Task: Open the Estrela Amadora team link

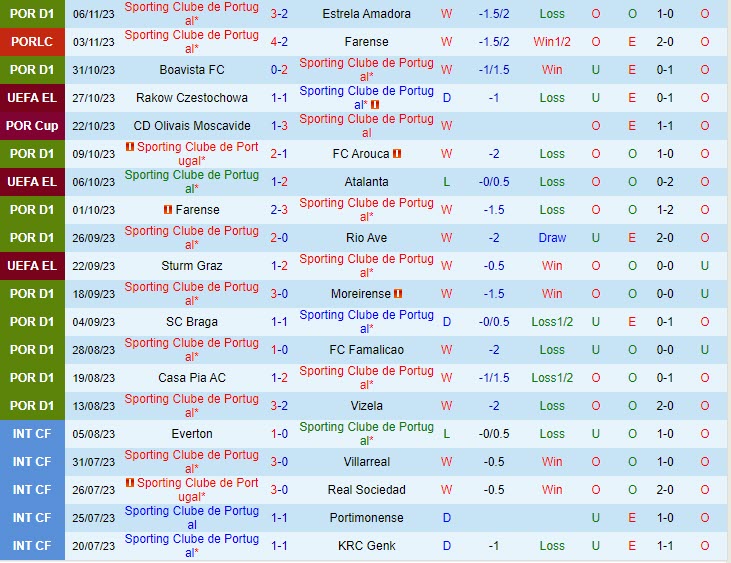Action: (366, 14)
